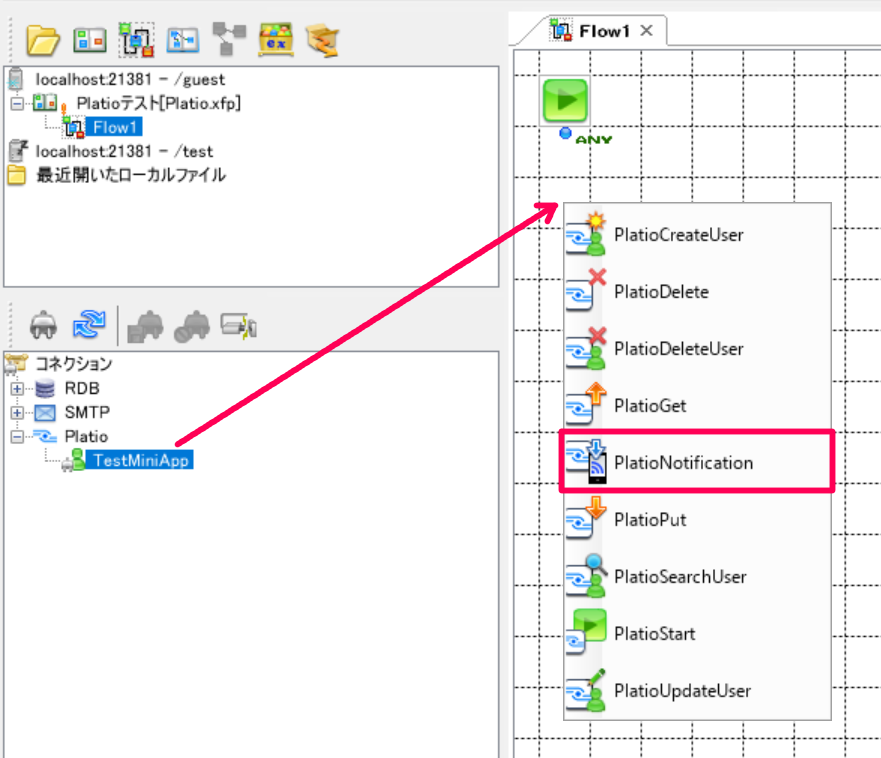The width and height of the screenshot is (881, 758).
Task: Click the new project icon in toolbar
Action: [90, 40]
